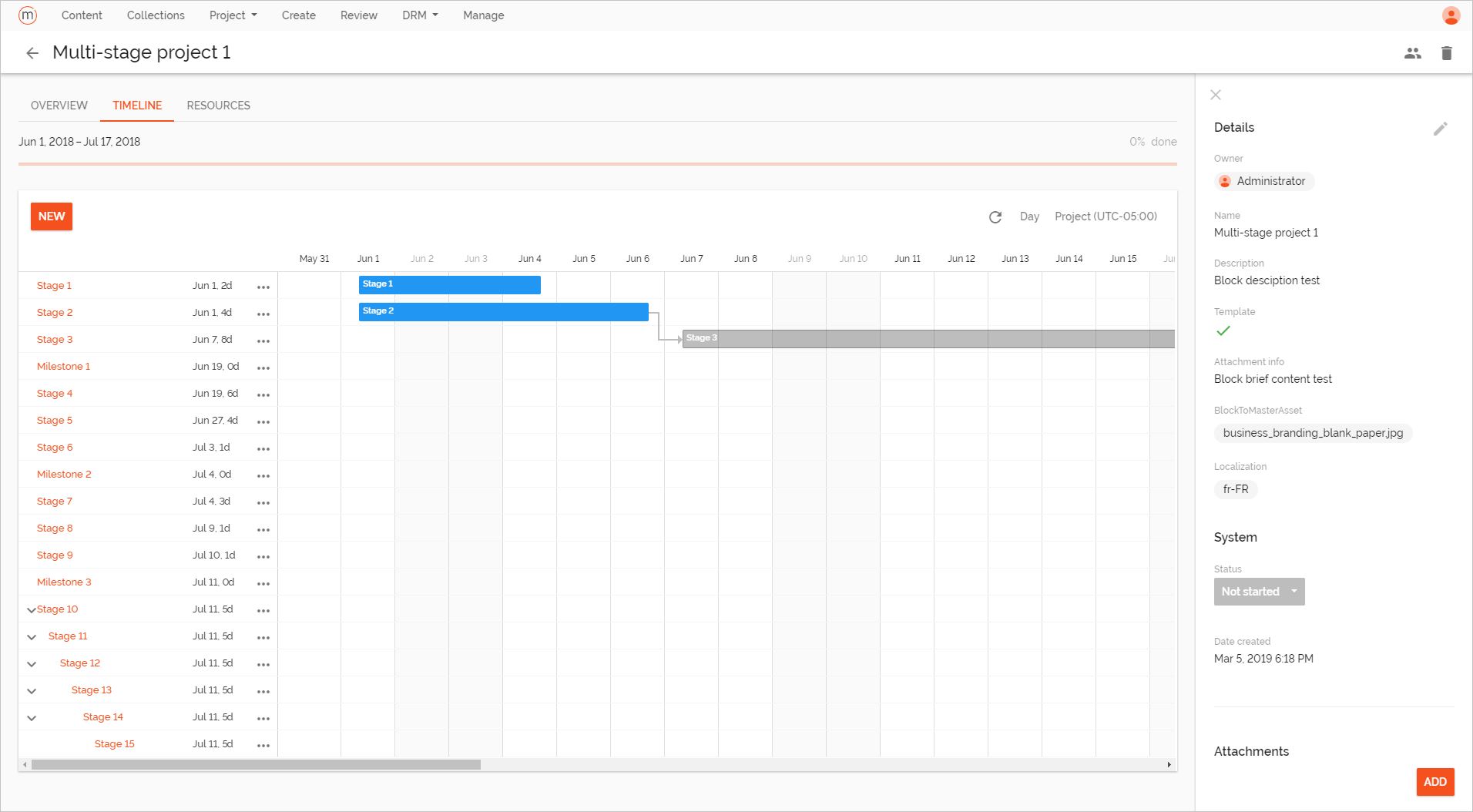Collapse the Stage 13 row
The image size is (1473, 812).
tap(32, 690)
